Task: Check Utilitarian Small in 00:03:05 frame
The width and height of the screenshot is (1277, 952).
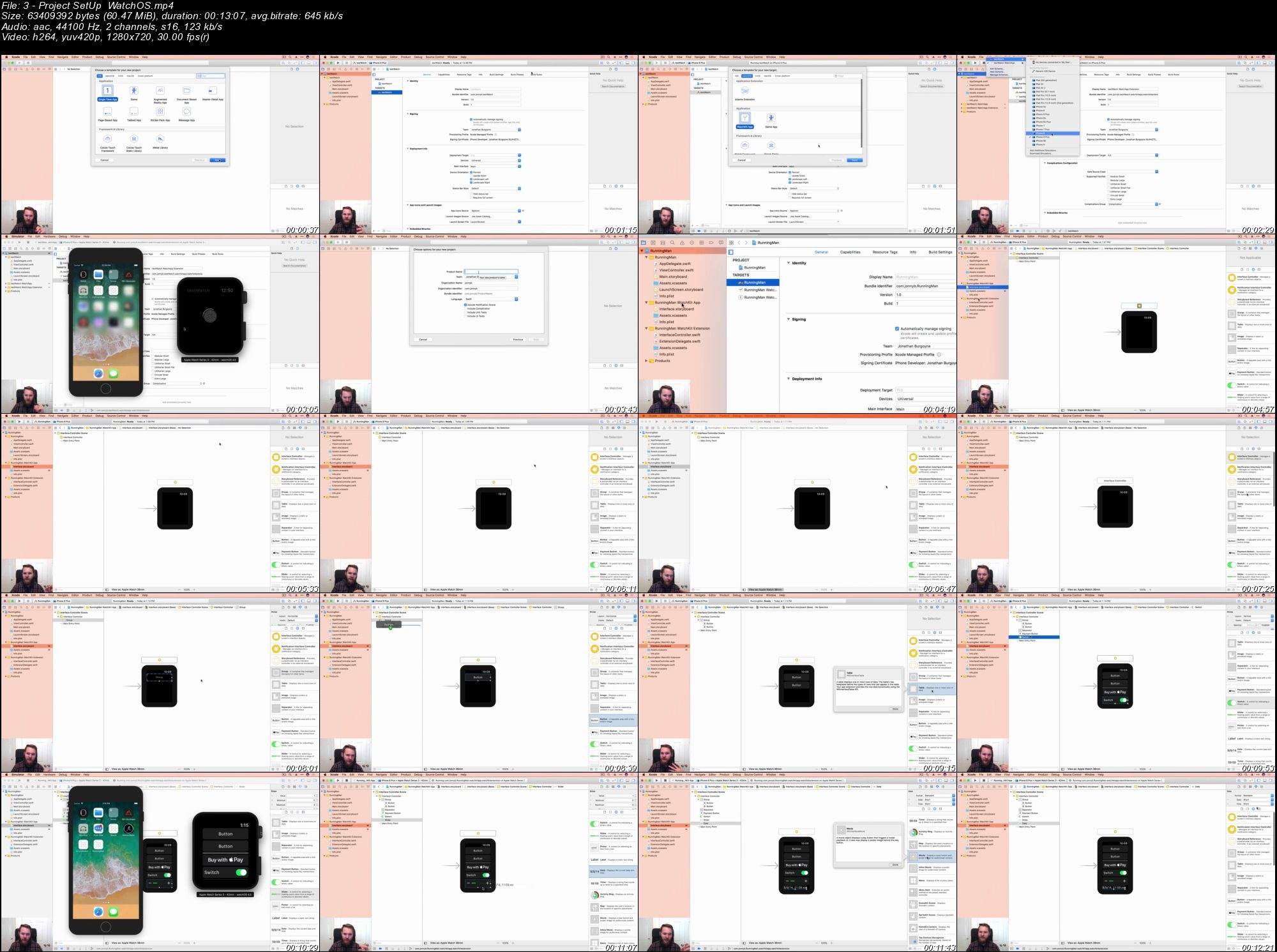Action: [x=152, y=363]
